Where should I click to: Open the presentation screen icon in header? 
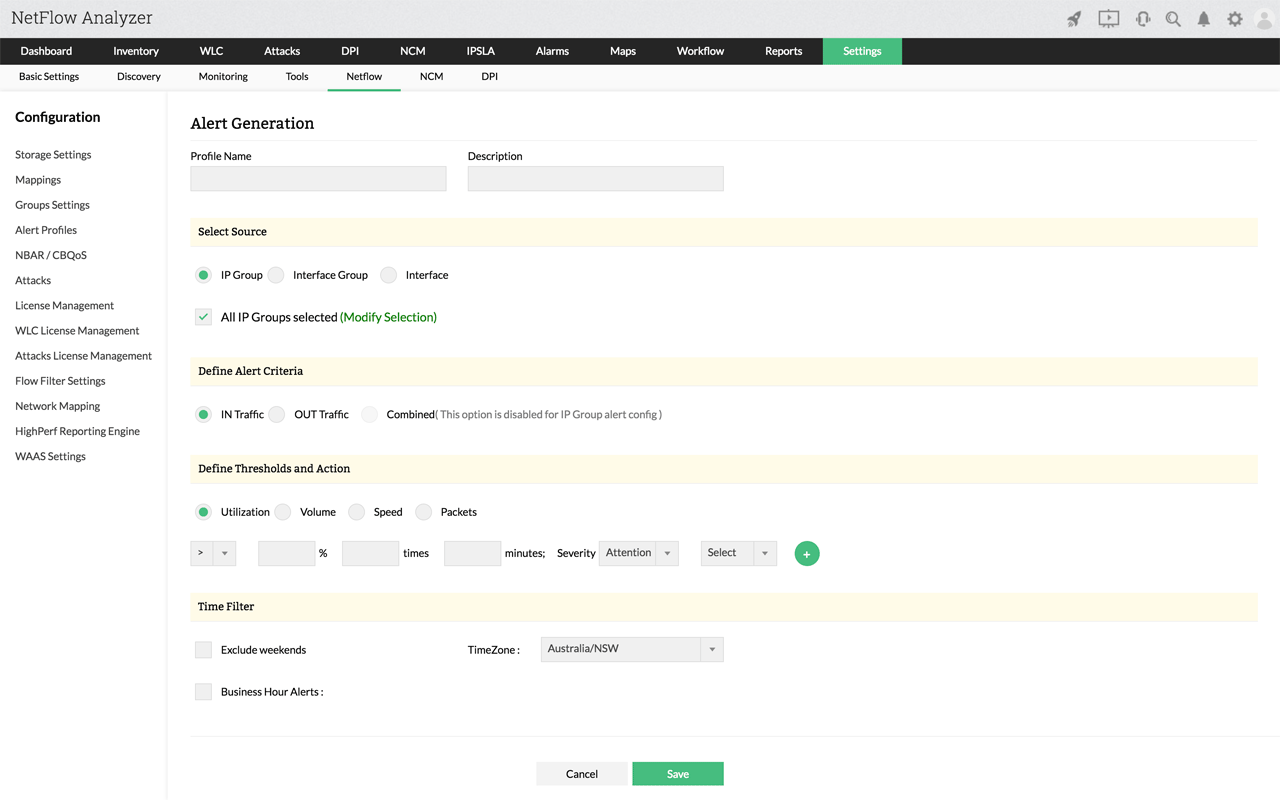click(x=1108, y=19)
